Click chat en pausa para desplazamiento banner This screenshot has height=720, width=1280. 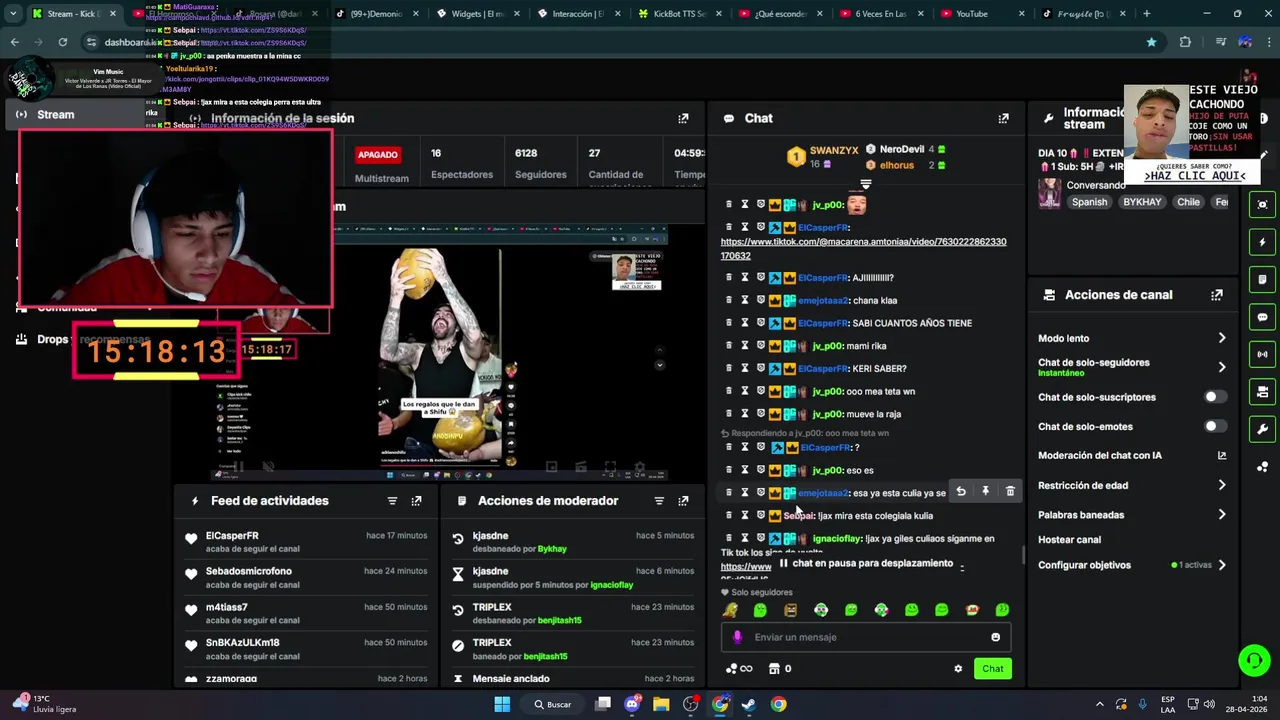[x=866, y=564]
